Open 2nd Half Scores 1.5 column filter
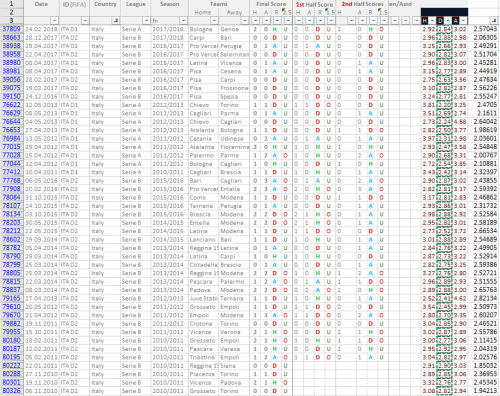The height and width of the screenshot is (396, 500). pos(384,21)
